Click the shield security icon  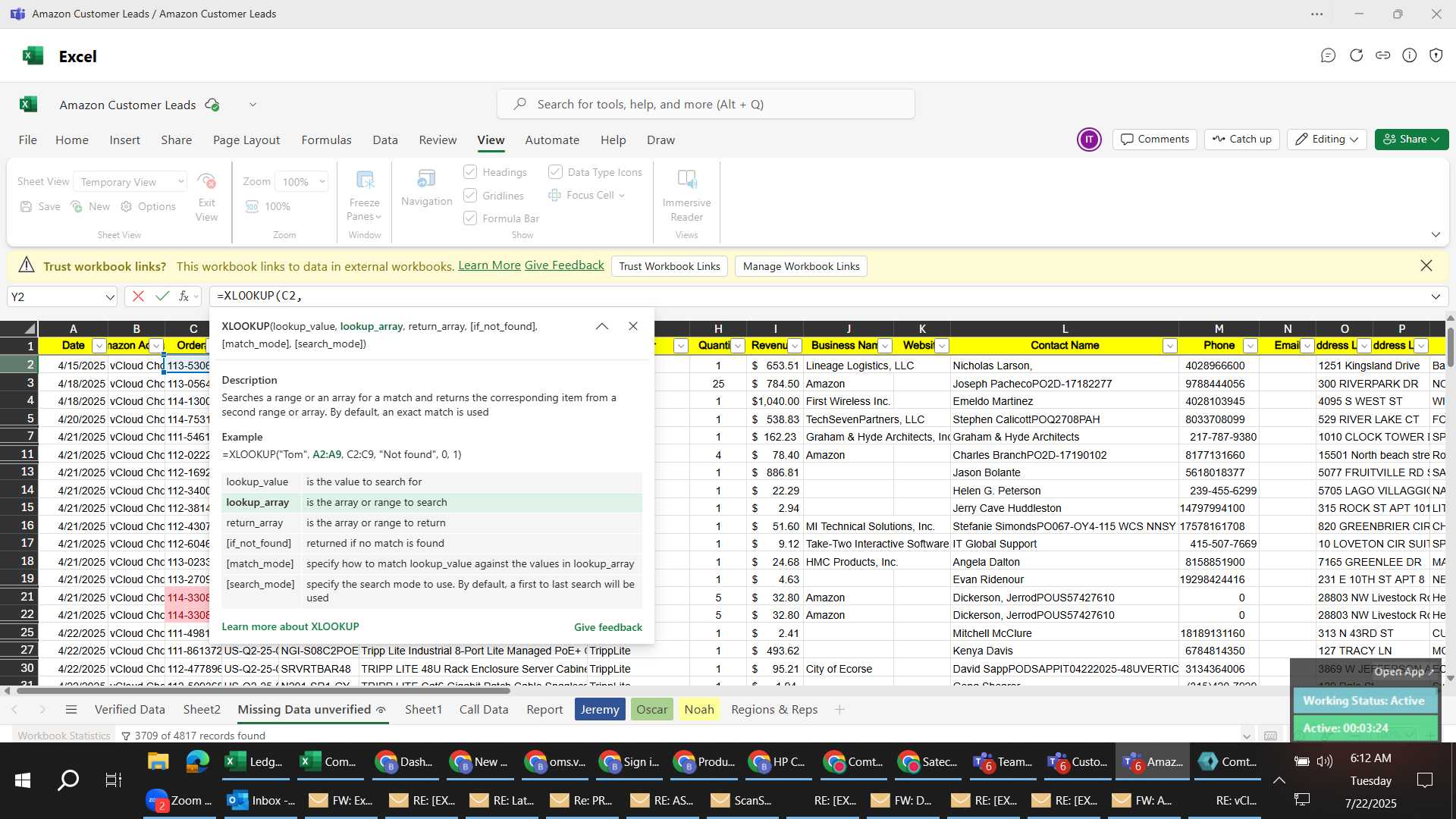click(1436, 55)
